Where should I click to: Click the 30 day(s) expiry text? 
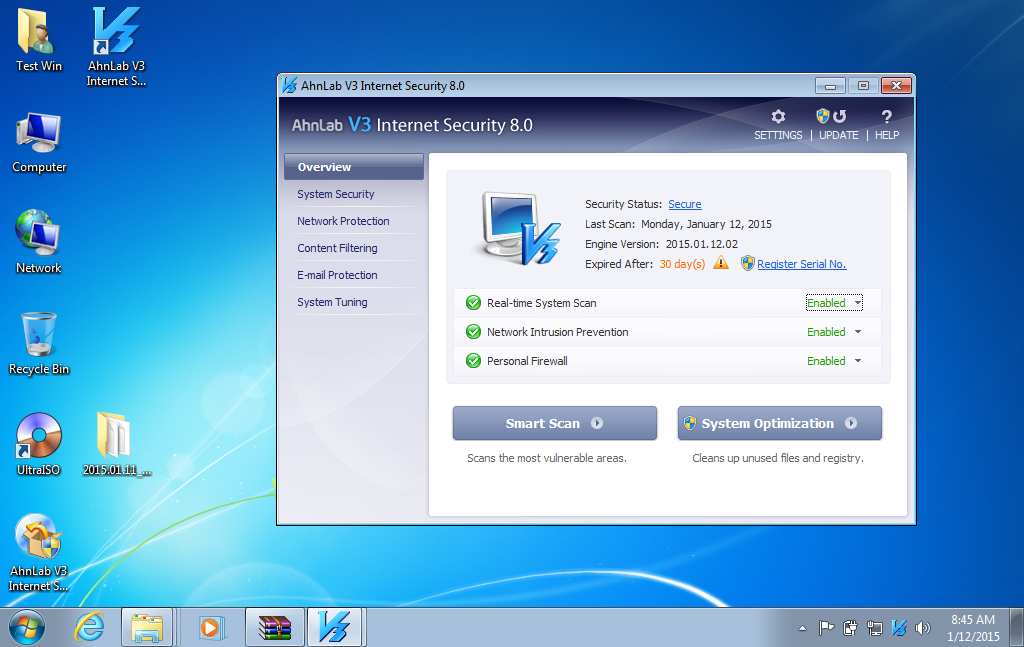point(682,264)
